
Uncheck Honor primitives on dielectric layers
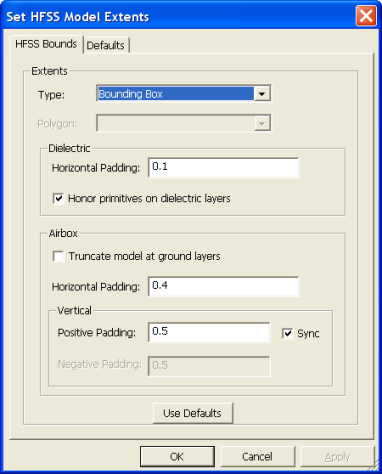(x=58, y=199)
